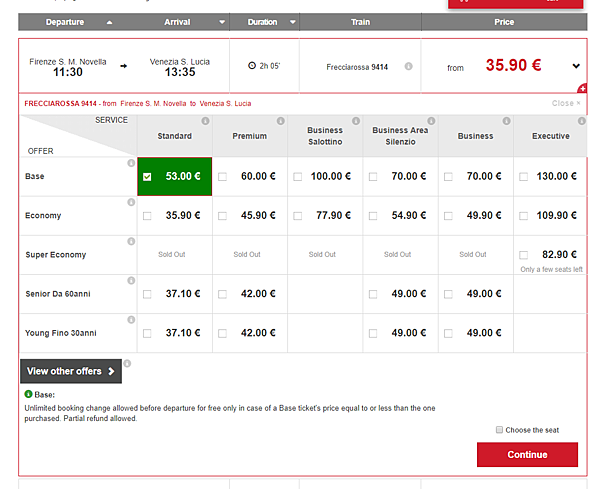The height and width of the screenshot is (489, 600).
Task: Select Young Standard 37.10 € fare
Action: pos(147,334)
